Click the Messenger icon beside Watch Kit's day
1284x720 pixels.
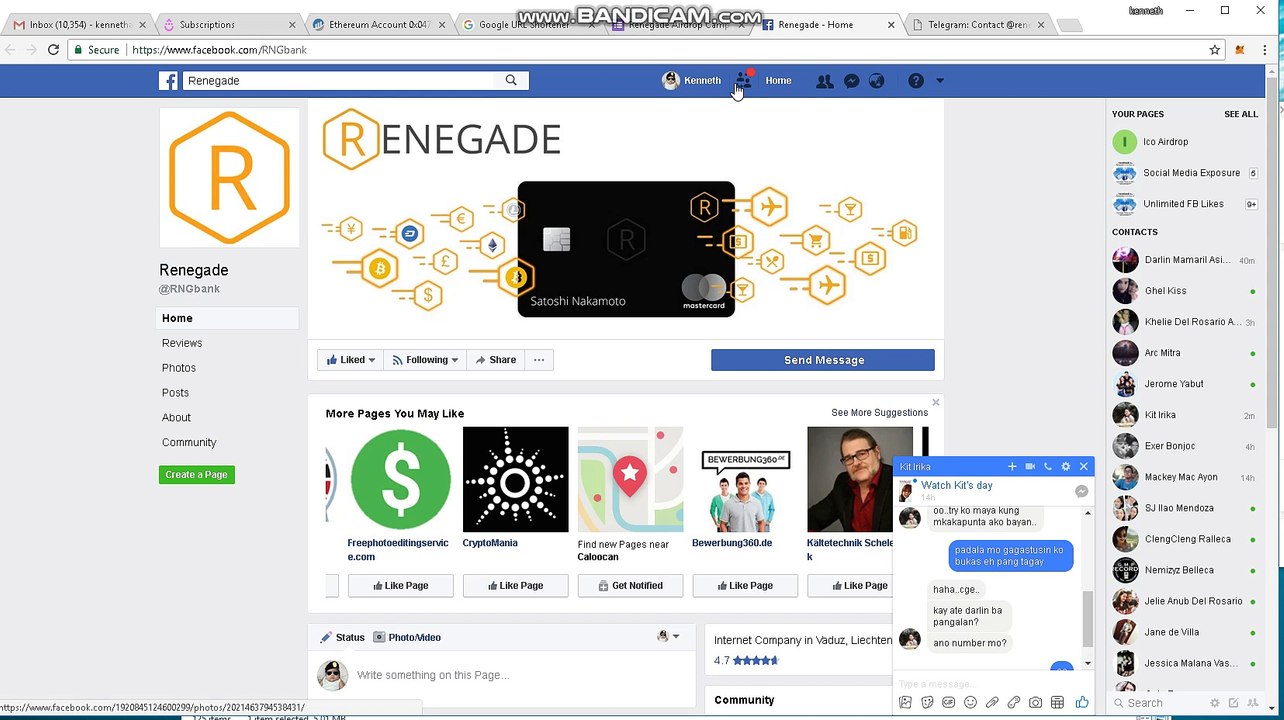tap(1081, 491)
